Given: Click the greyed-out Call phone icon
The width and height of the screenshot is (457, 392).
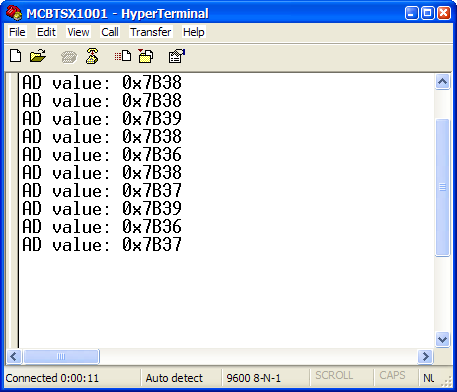Looking at the screenshot, I should point(69,57).
